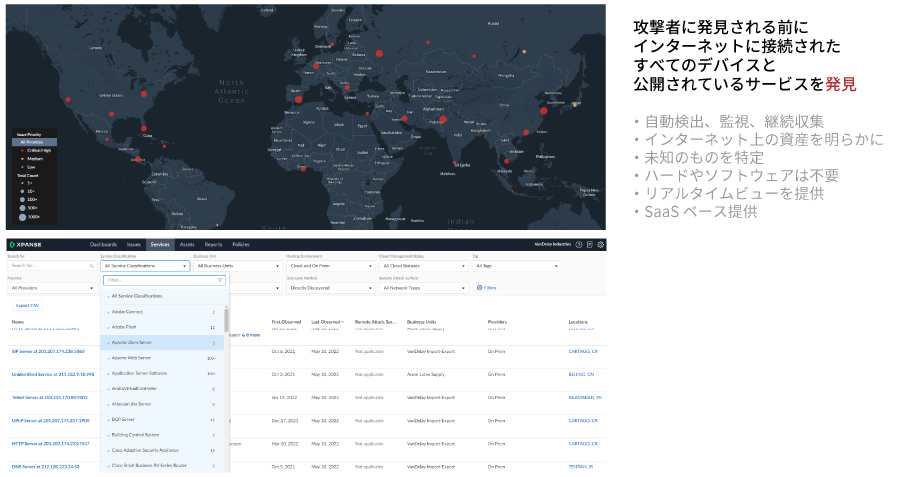Screen dimensions: 920x477
Task: Click the search magnifier icon
Action: pos(92,266)
